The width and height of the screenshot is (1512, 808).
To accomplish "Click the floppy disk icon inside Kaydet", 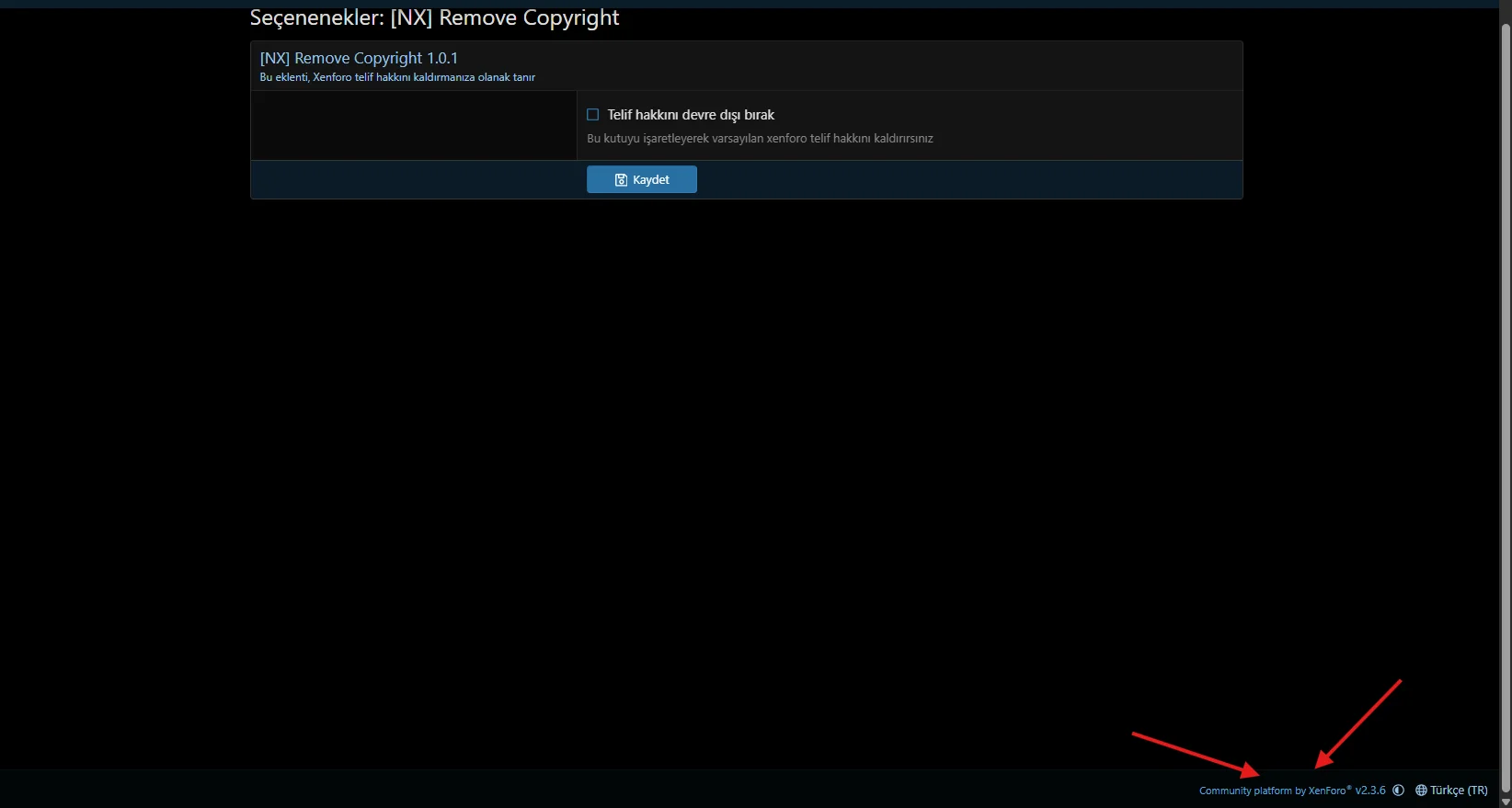I will coord(621,180).
